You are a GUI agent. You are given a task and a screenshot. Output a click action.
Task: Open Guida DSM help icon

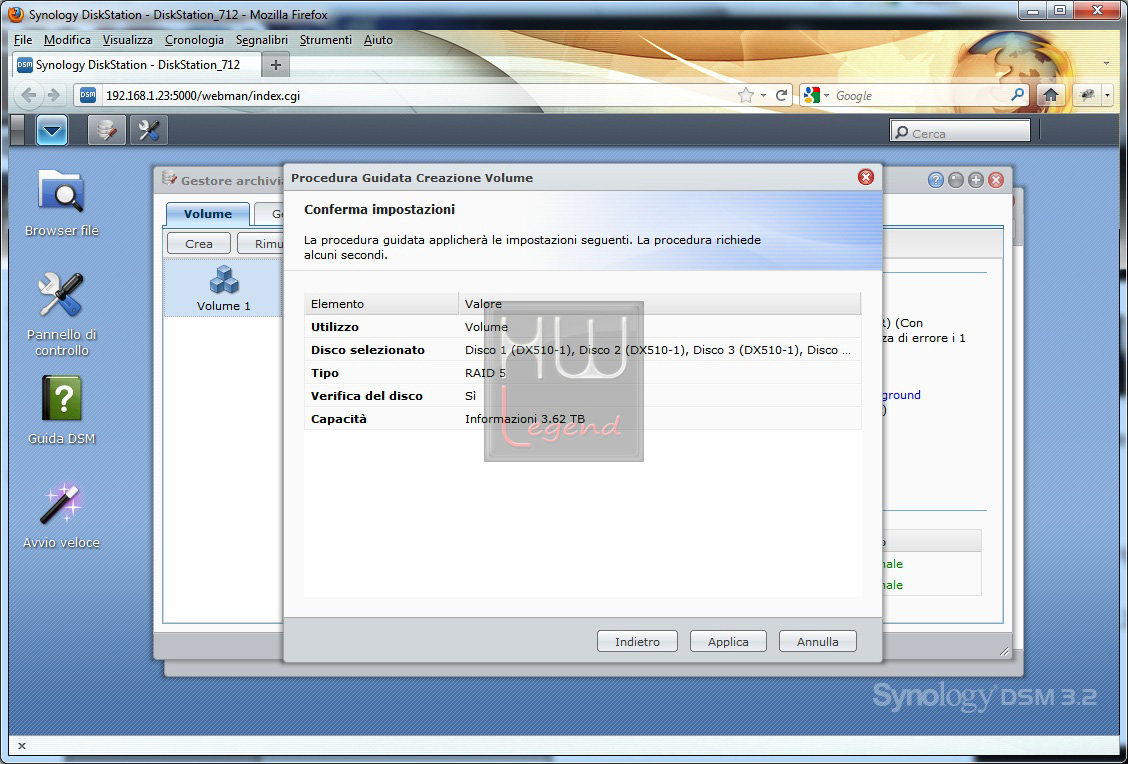[61, 409]
